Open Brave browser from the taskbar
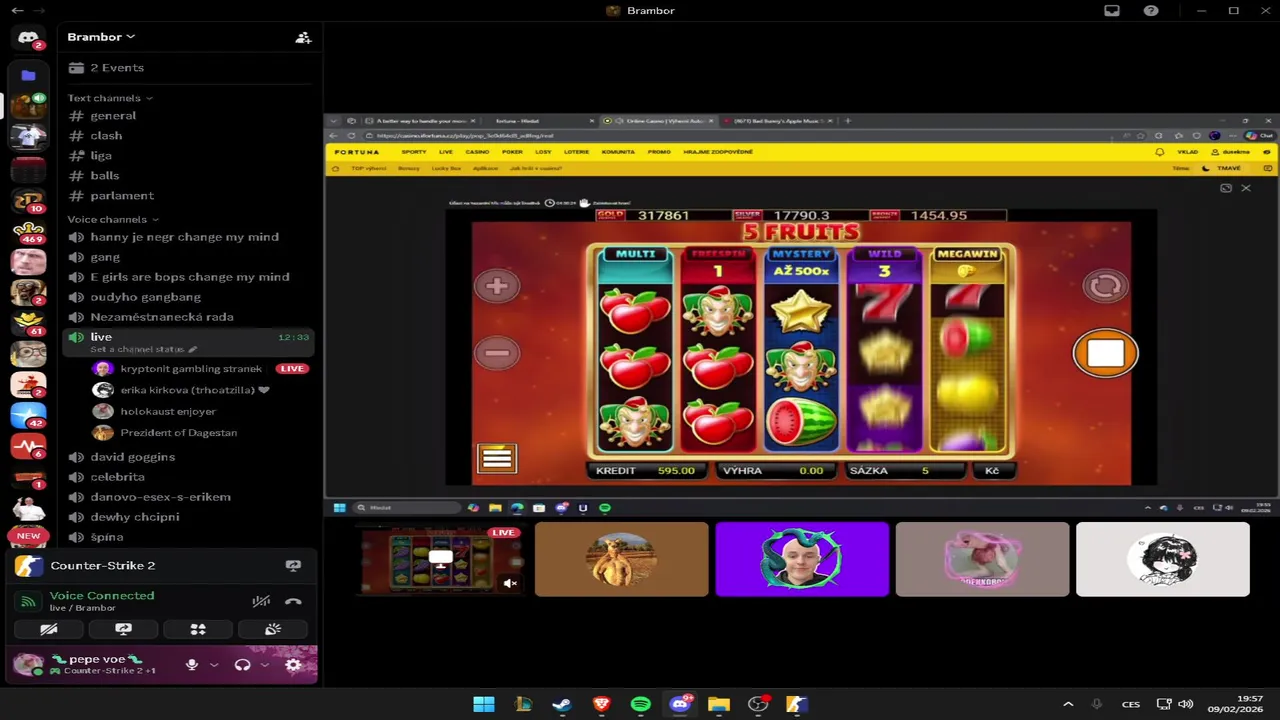1280x720 pixels. (x=601, y=704)
